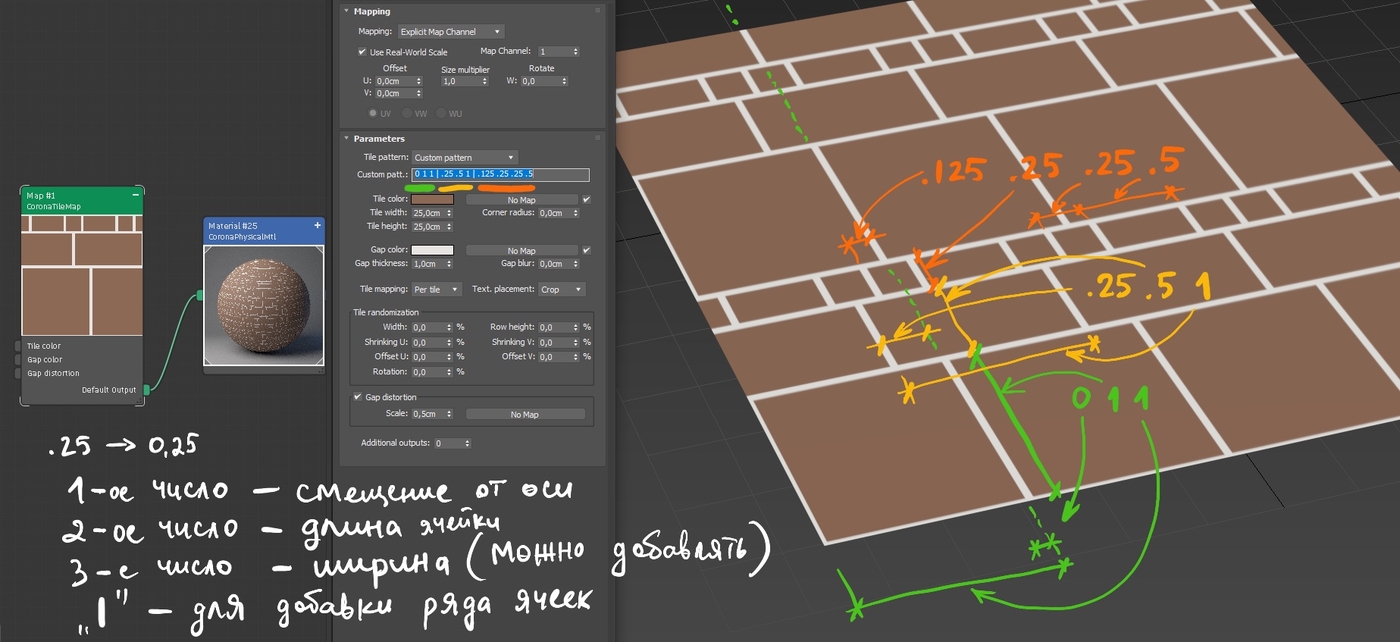Select the VW radio button
The width and height of the screenshot is (1400, 642).
(x=408, y=114)
